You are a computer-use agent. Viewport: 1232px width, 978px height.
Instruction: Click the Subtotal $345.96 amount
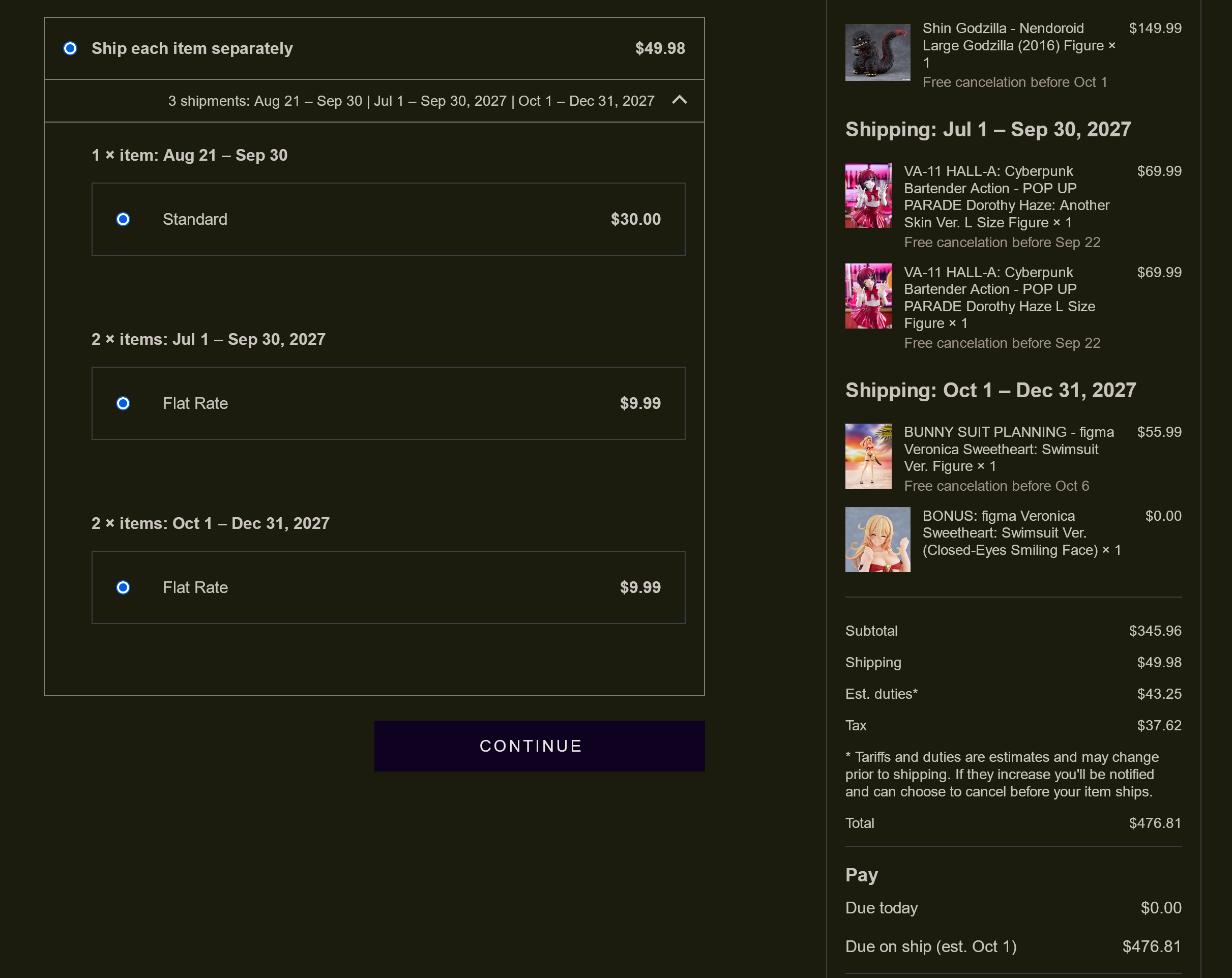1155,631
